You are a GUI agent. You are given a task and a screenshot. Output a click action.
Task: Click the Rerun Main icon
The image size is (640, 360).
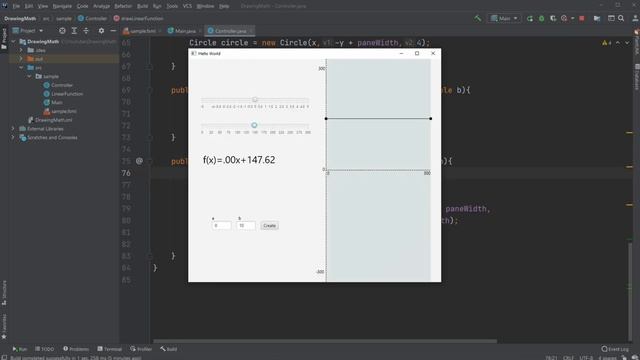coord(530,18)
